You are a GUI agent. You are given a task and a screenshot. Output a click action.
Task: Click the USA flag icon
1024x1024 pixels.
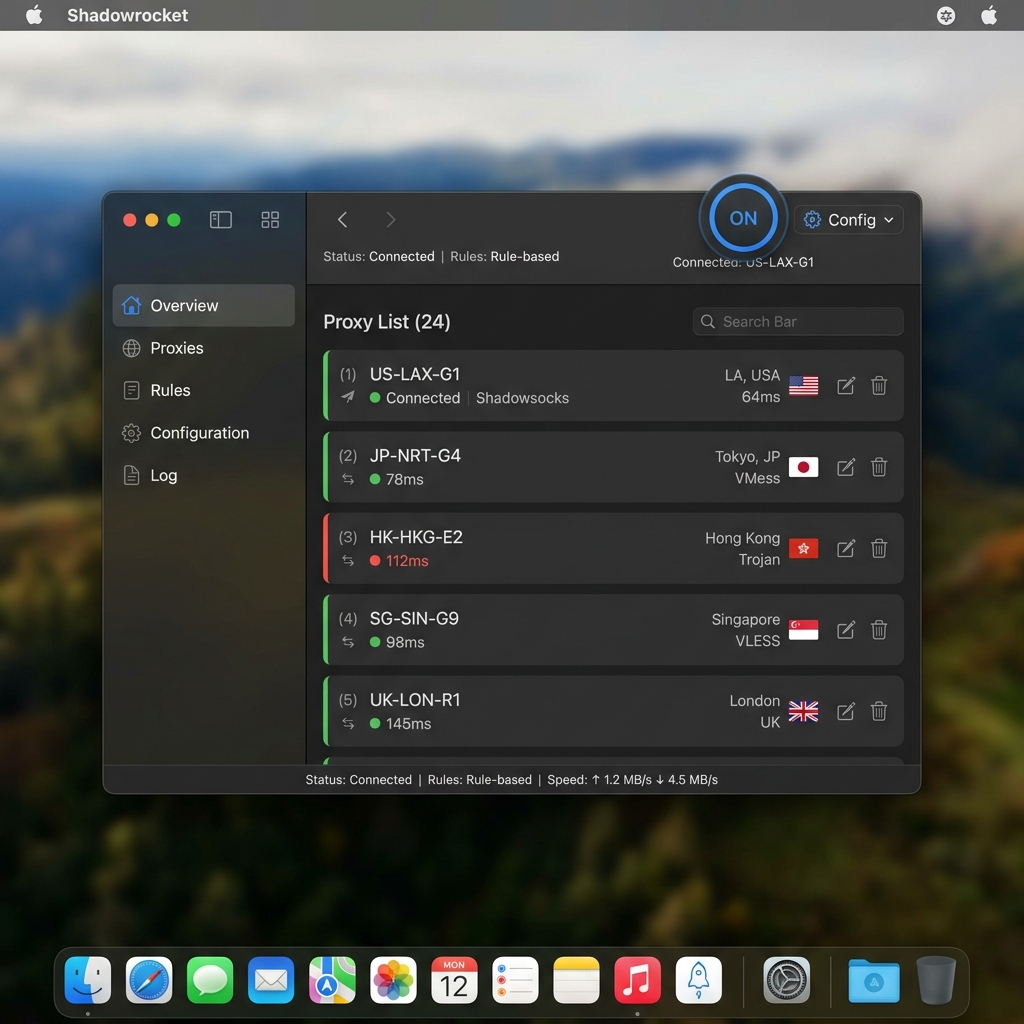tap(803, 385)
